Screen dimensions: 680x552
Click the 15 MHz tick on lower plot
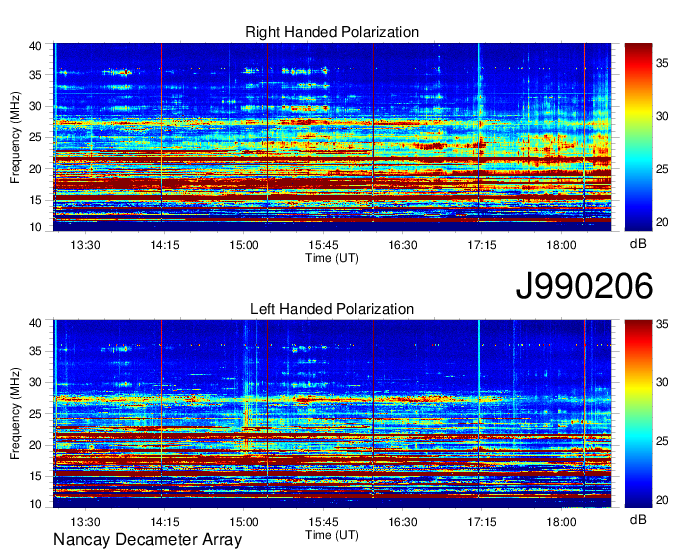(35, 477)
